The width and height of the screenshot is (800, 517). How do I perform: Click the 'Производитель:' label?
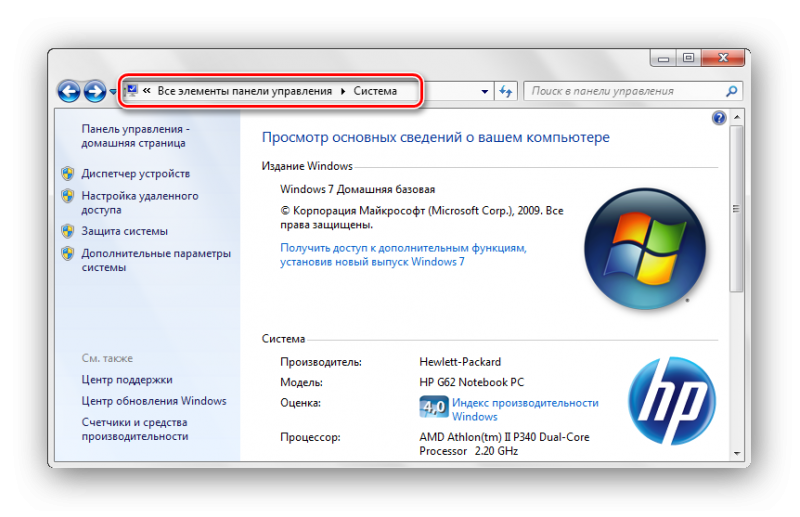pos(321,362)
